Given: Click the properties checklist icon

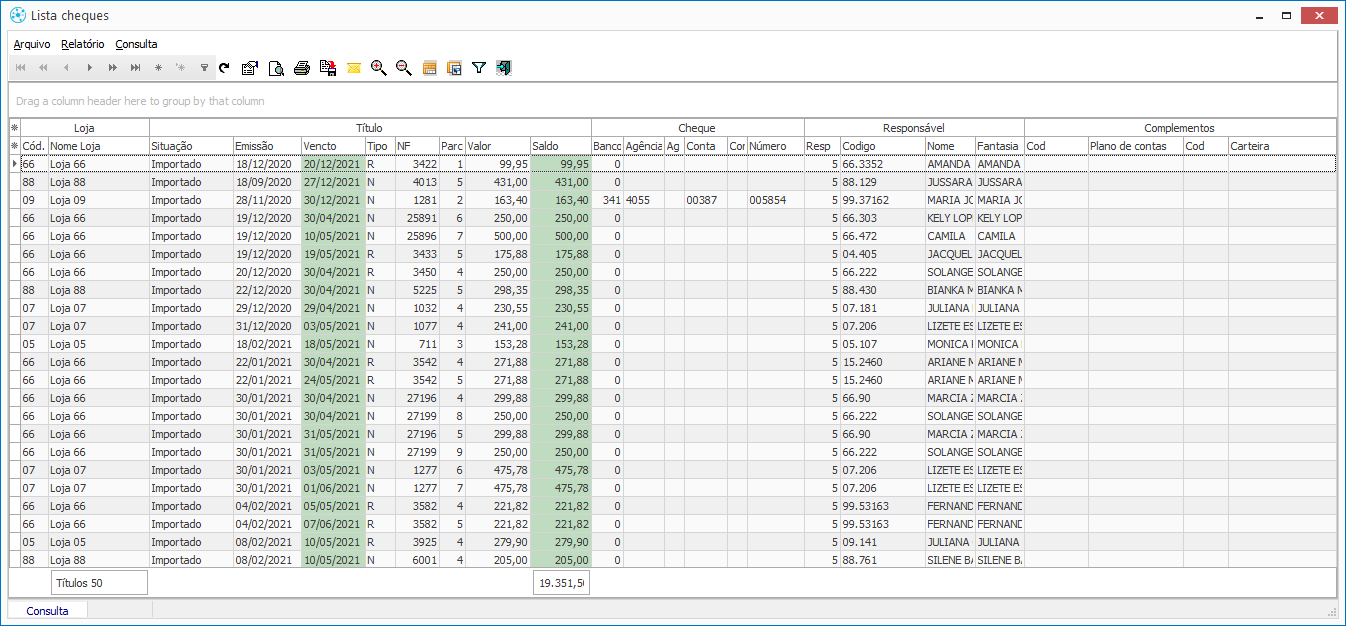Looking at the screenshot, I should tap(250, 68).
